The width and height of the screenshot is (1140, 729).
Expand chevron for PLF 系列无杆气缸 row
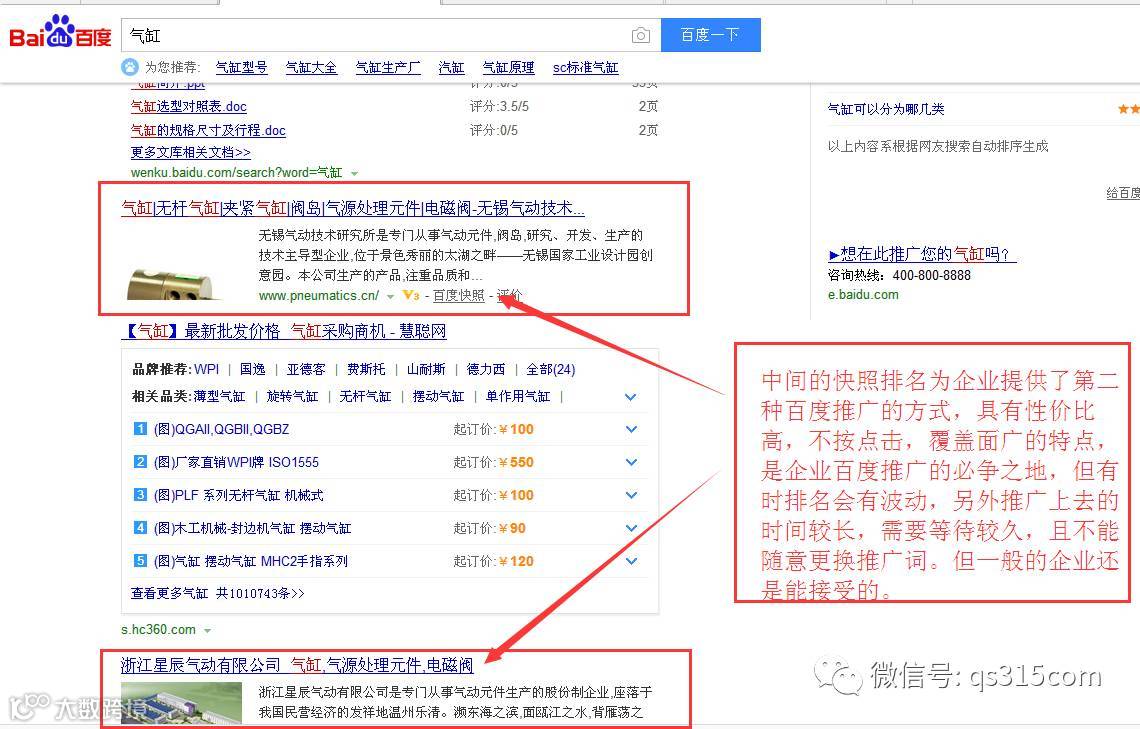(x=631, y=495)
